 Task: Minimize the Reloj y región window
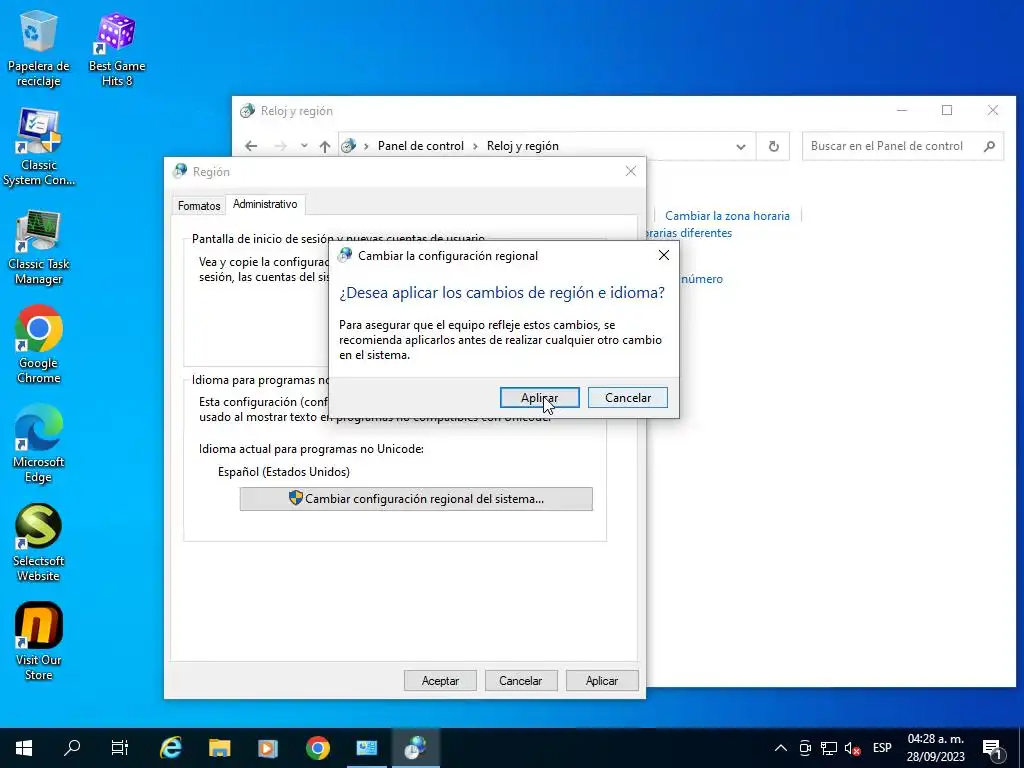tap(902, 110)
